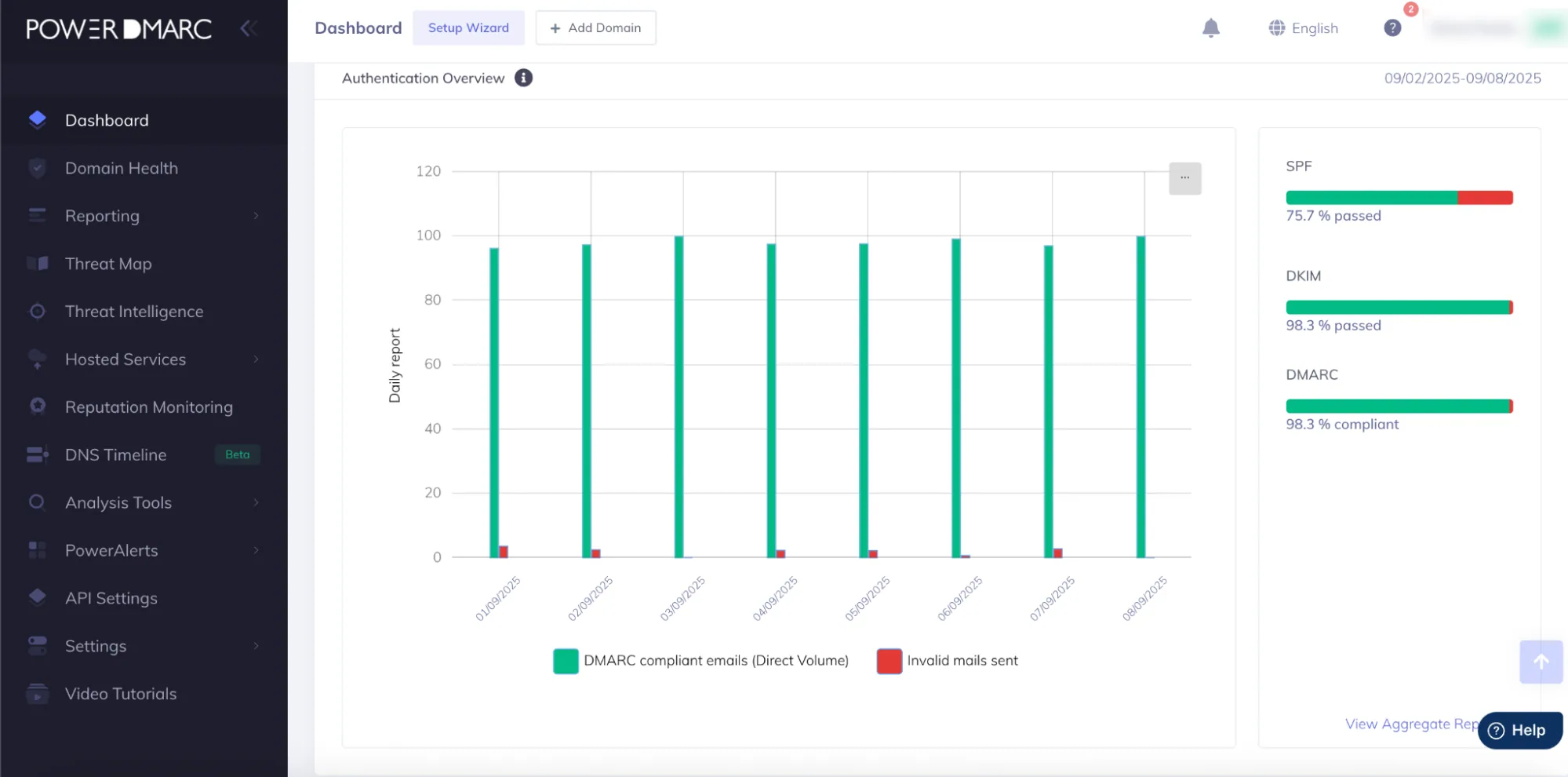1568x777 pixels.
Task: Click the Reporting sidebar icon
Action: pyautogui.click(x=37, y=215)
